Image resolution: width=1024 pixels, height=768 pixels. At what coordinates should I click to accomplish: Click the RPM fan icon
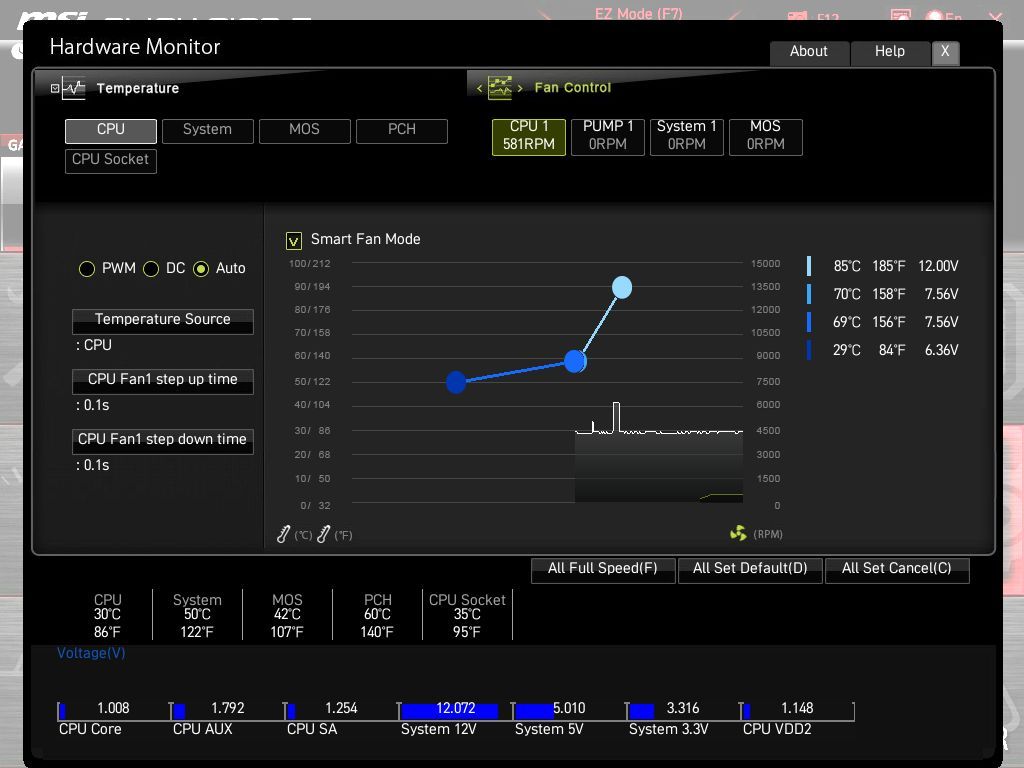point(738,534)
